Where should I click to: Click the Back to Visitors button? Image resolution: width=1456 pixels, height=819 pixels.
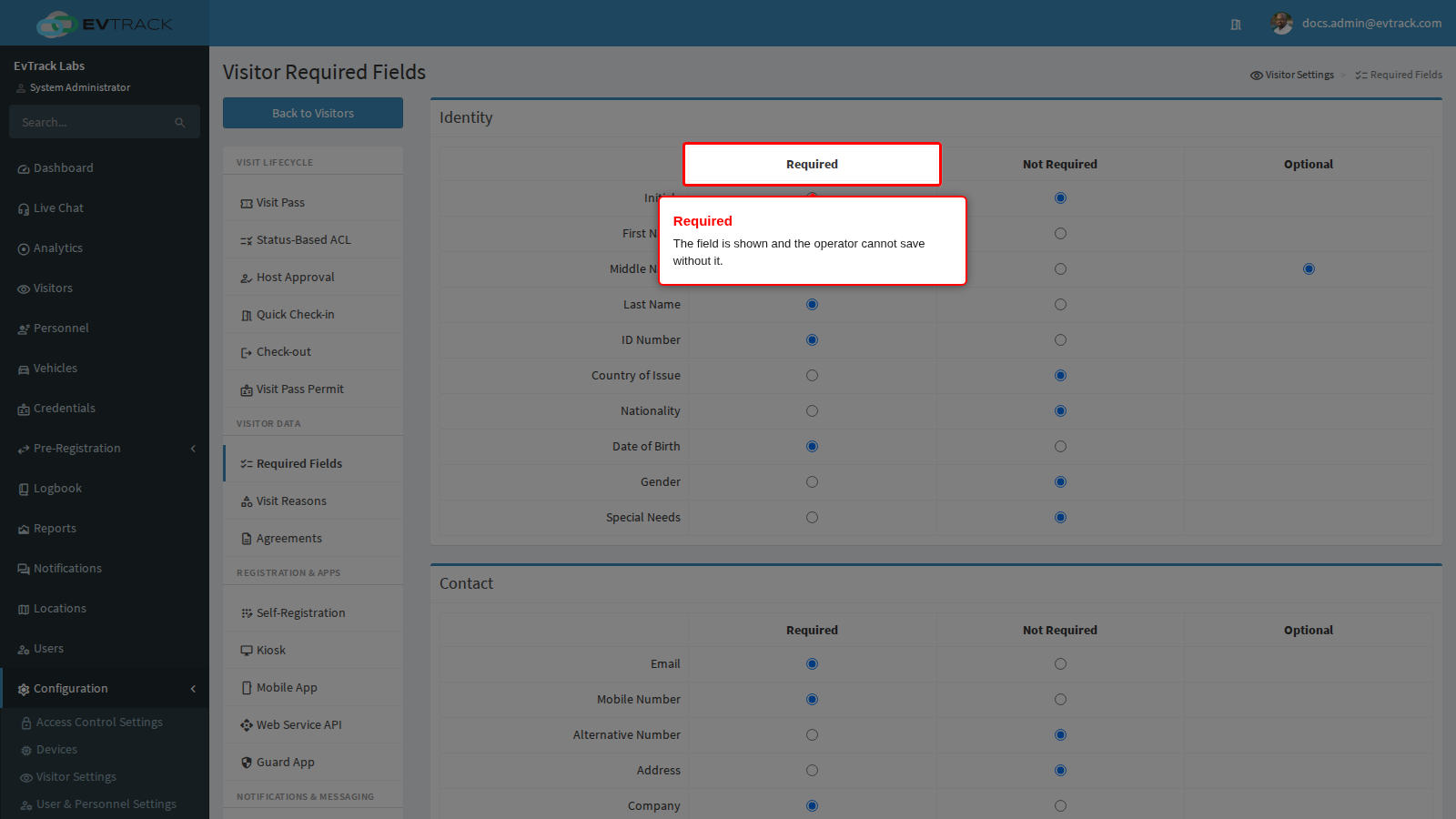313,113
